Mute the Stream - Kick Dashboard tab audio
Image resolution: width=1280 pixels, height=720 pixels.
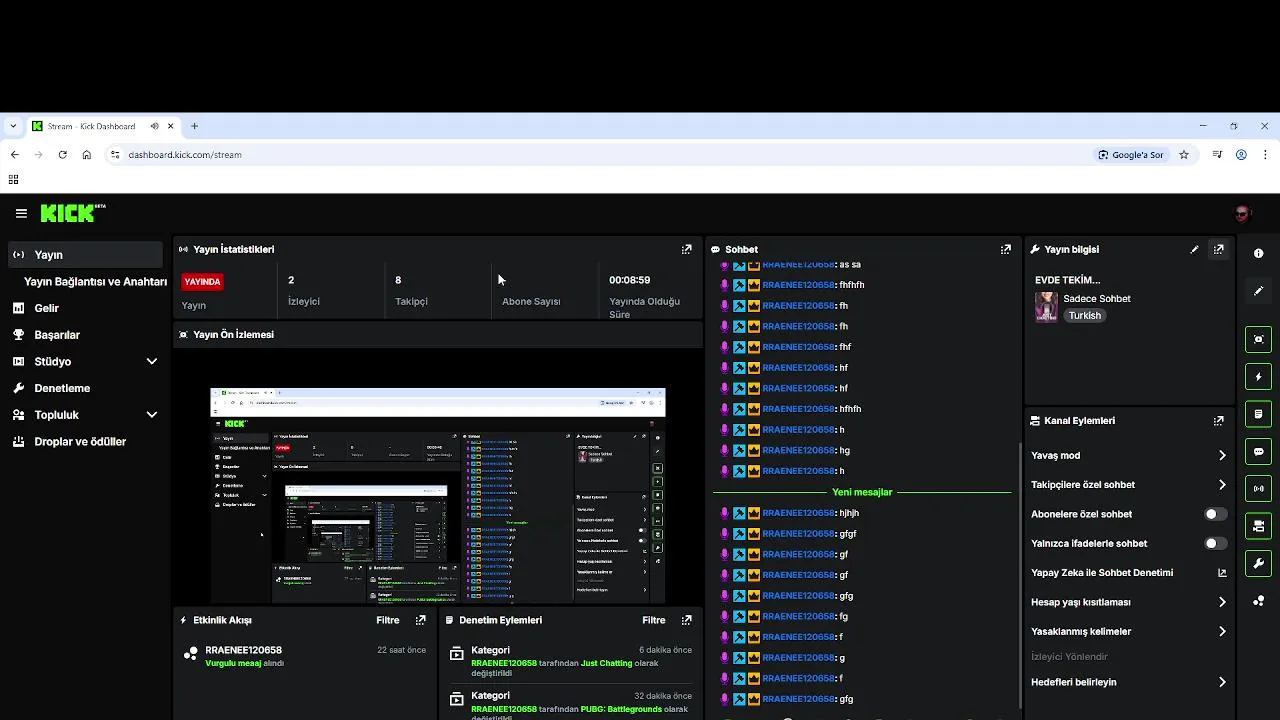[154, 126]
